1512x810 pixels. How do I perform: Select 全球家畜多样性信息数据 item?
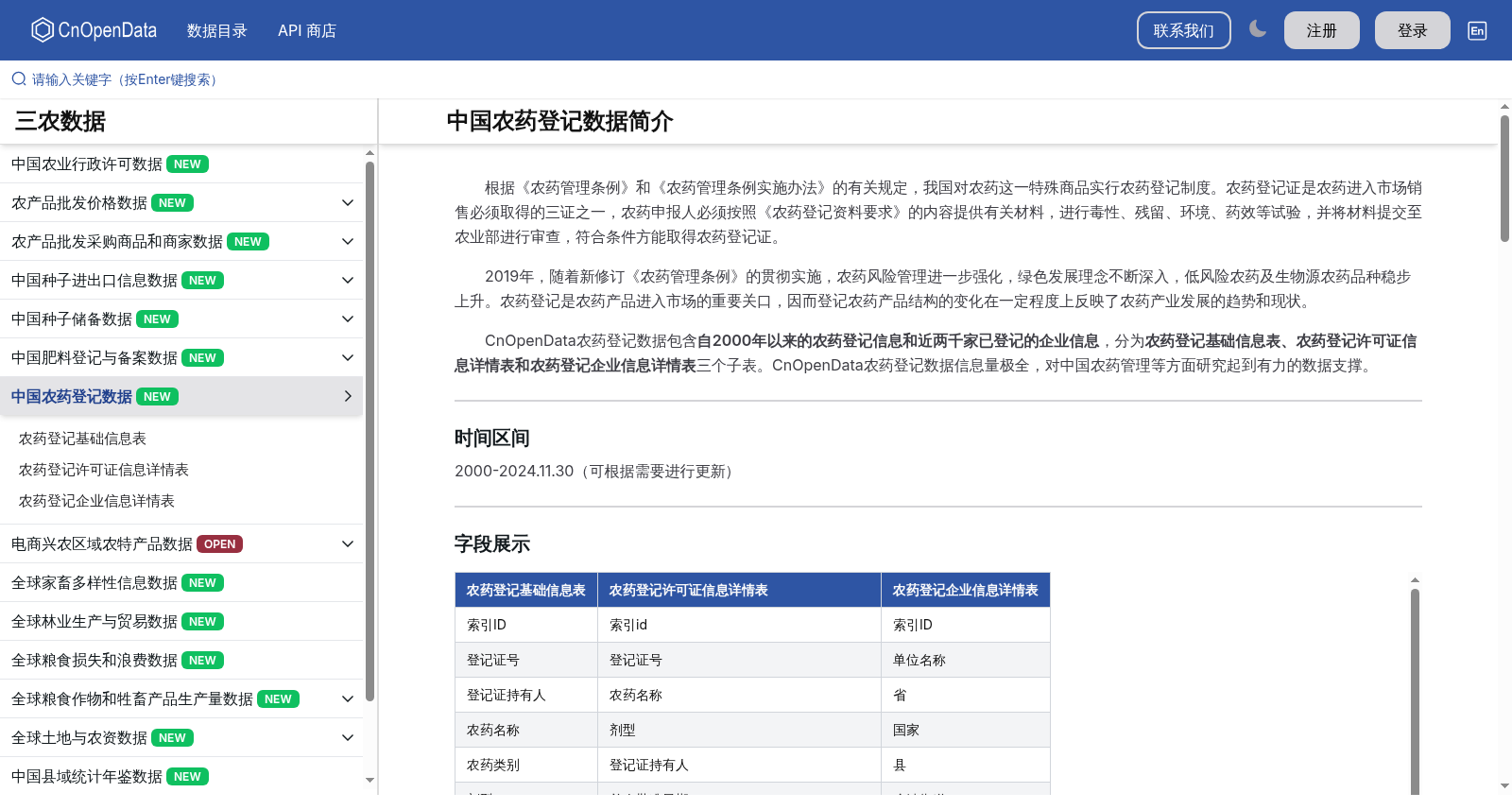181,583
